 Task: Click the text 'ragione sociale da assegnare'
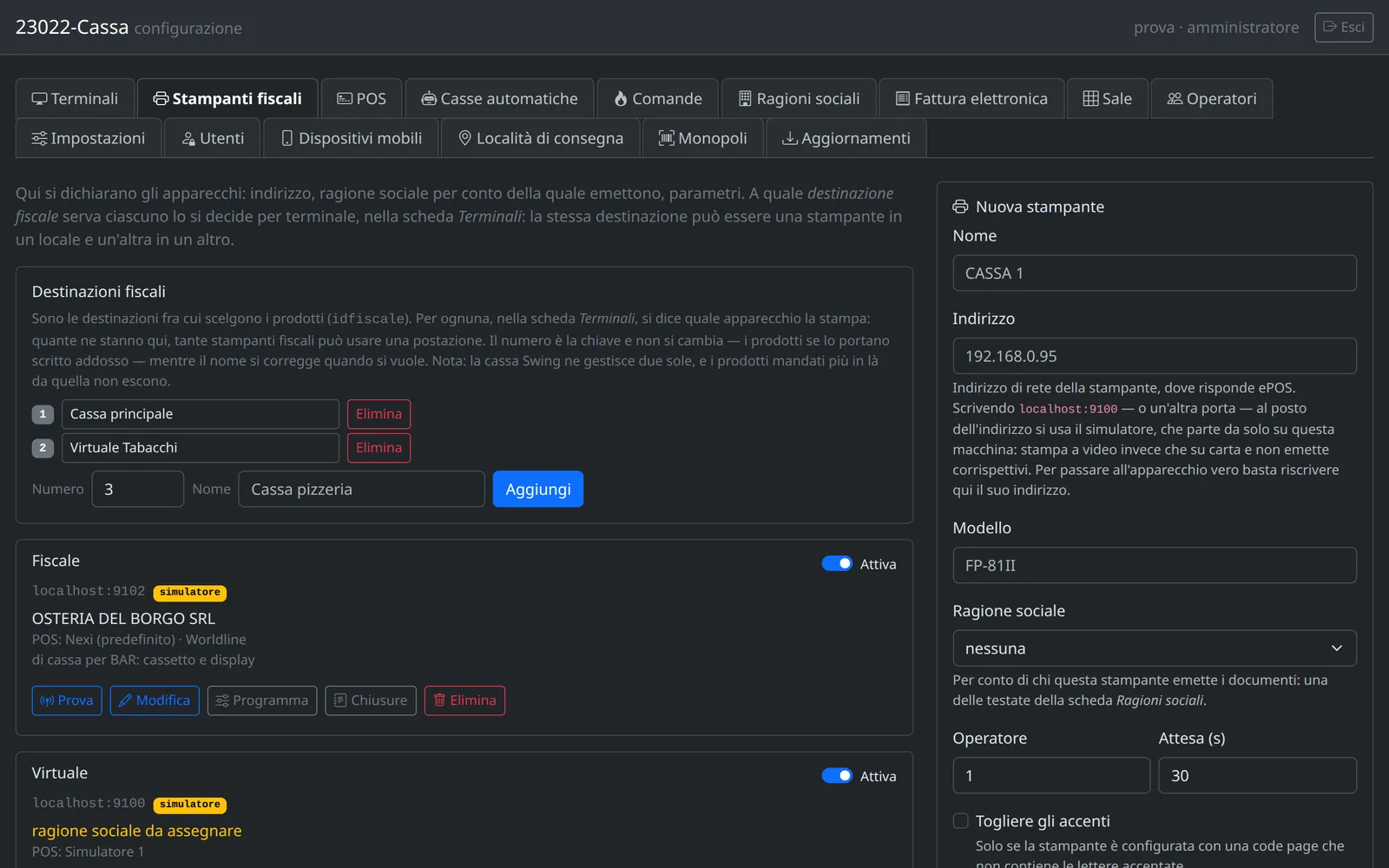tap(137, 831)
